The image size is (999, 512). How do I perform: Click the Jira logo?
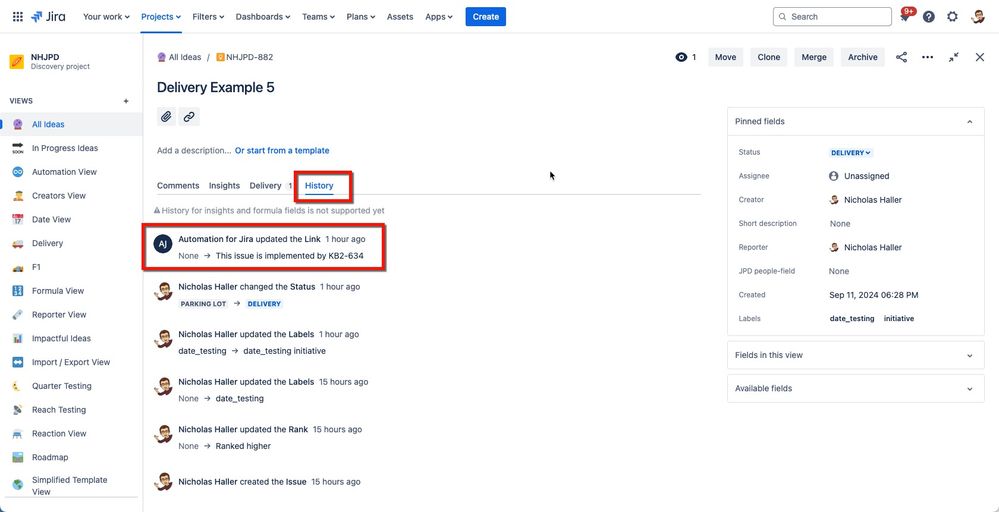(48, 17)
